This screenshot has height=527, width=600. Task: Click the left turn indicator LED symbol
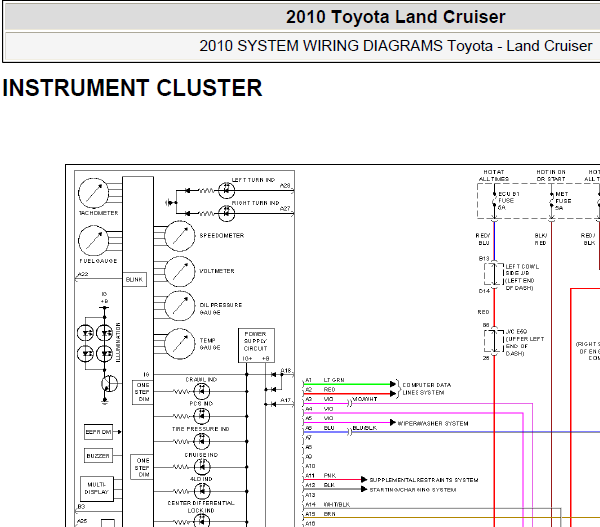click(x=227, y=190)
